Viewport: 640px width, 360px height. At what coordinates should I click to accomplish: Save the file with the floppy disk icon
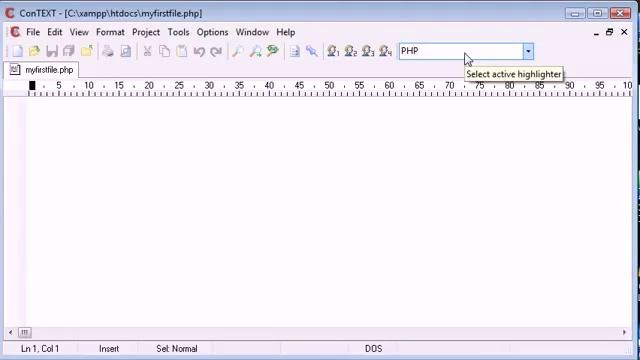coord(52,51)
